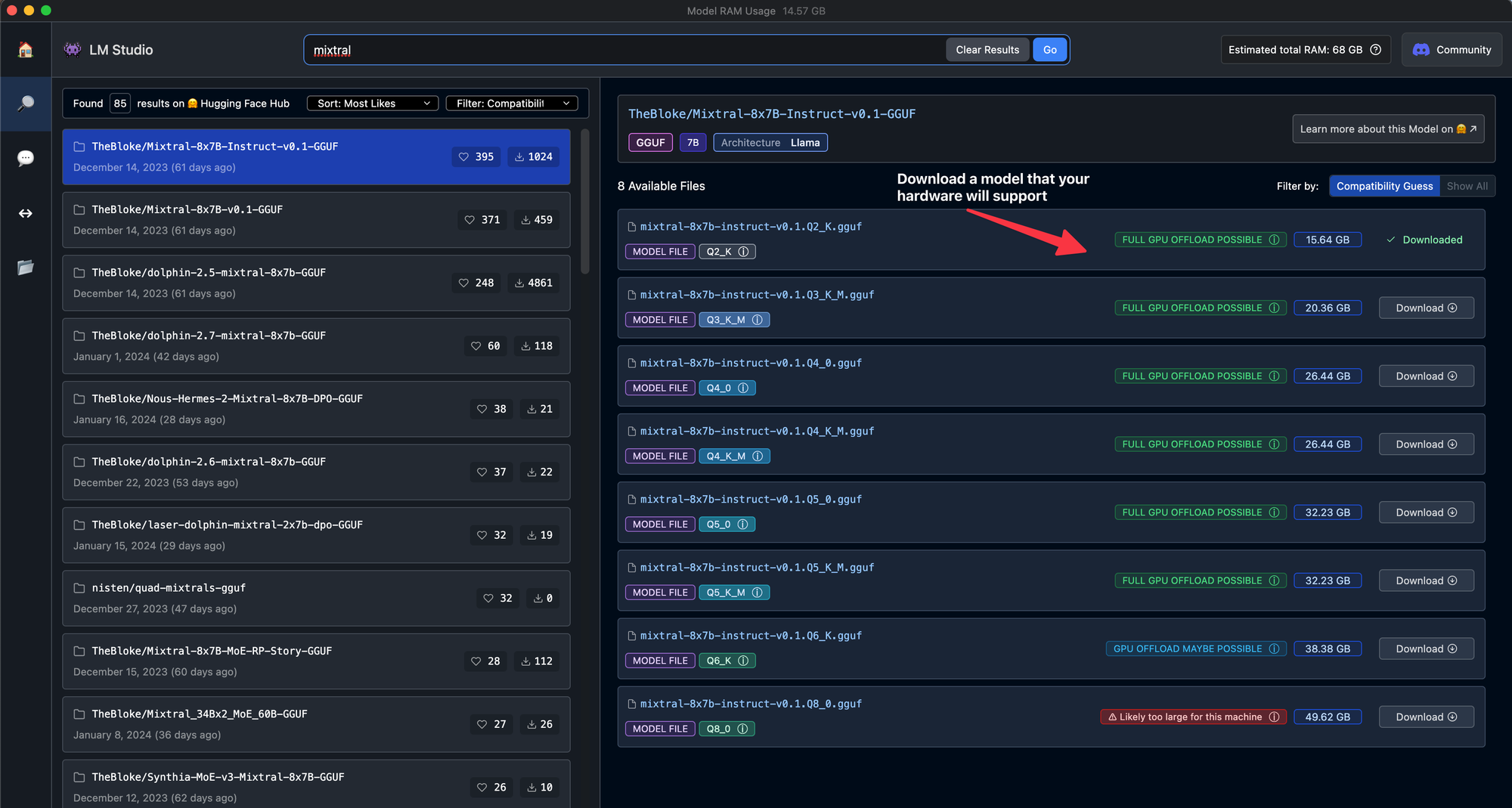
Task: Click info icon on Q2_K GPU offload badge
Action: click(x=1274, y=240)
